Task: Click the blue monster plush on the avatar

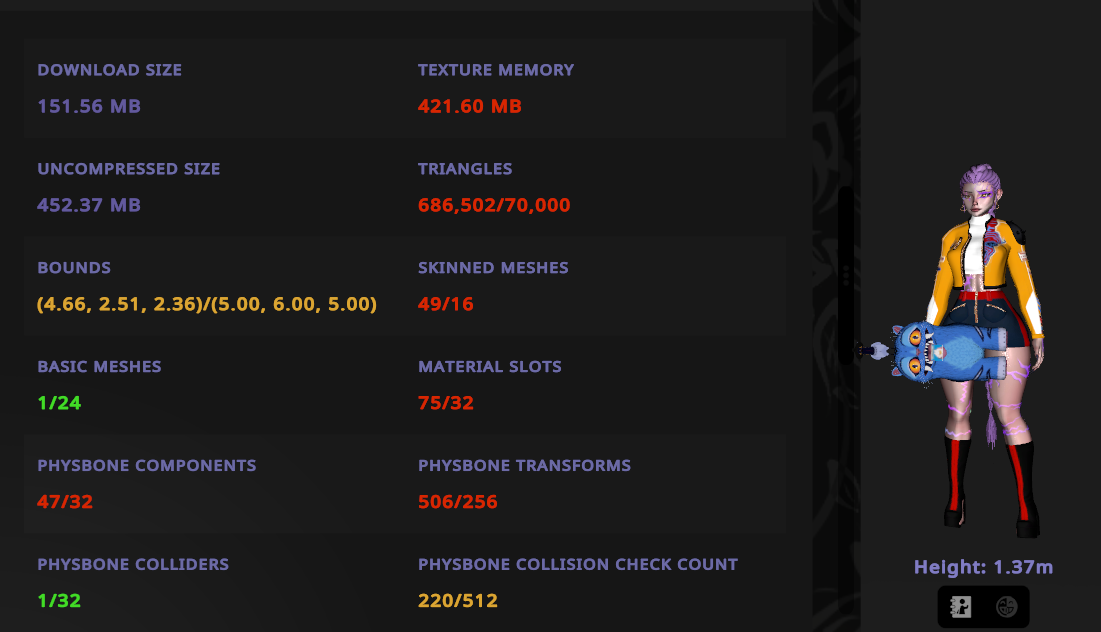Action: [x=950, y=352]
